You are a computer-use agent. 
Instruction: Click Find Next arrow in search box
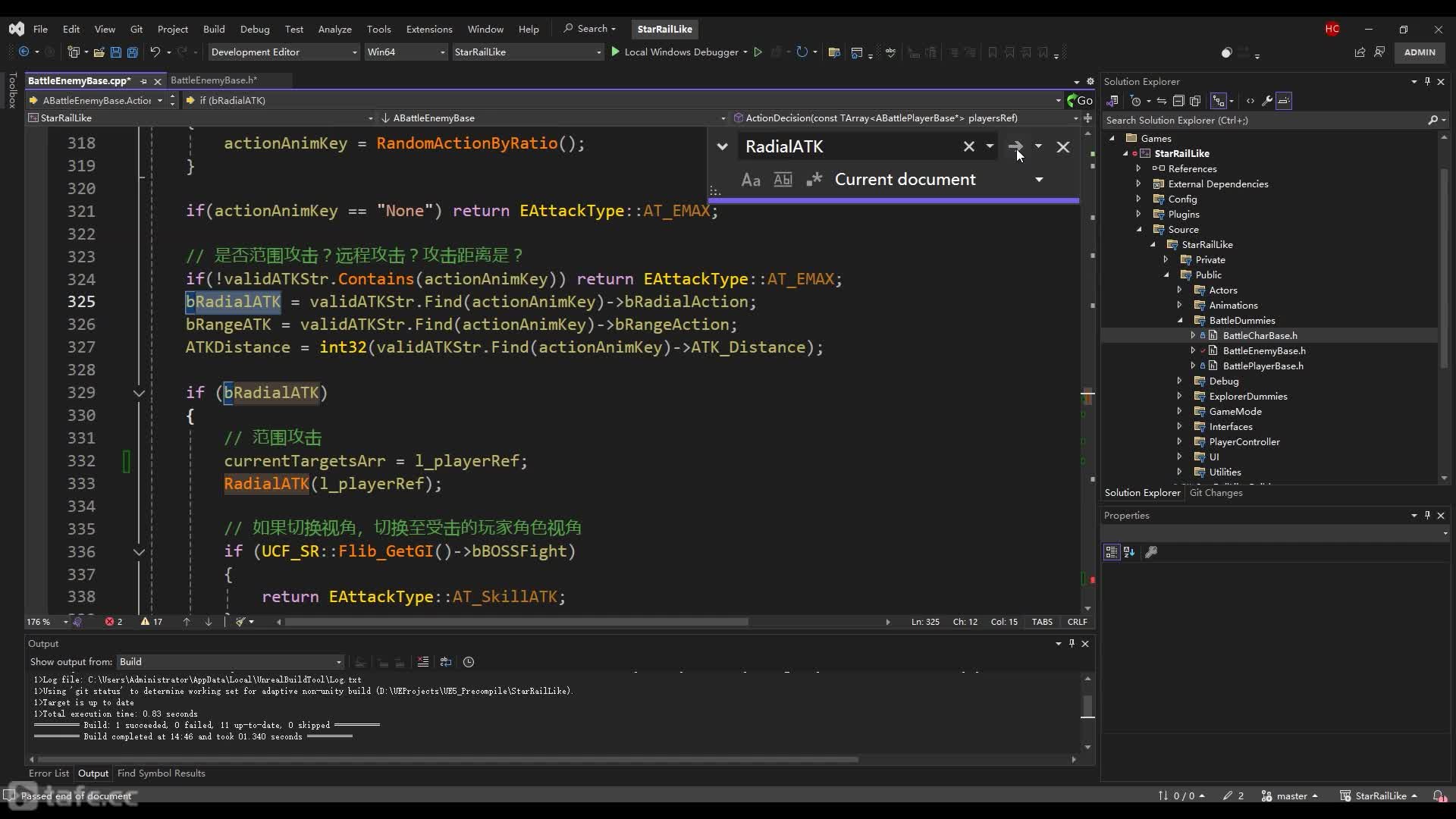[x=1015, y=146]
